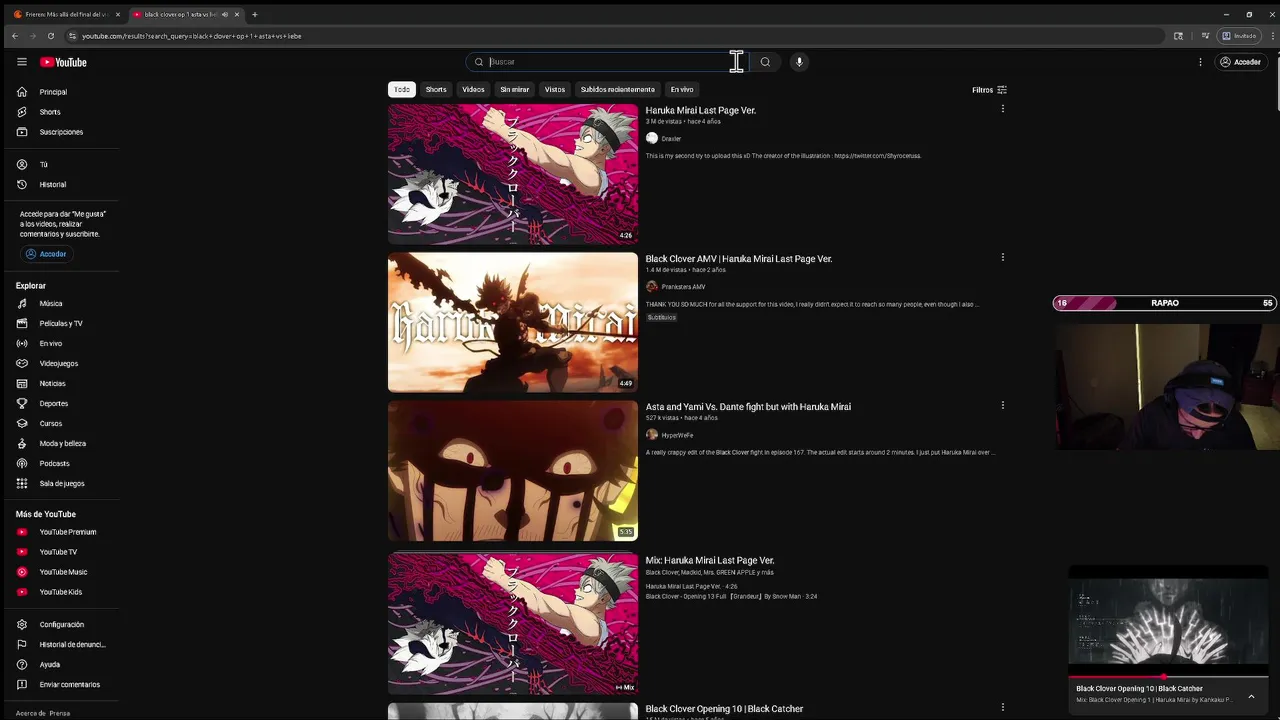Open Suscripciones in the sidebar
The height and width of the screenshot is (720, 1280).
[x=60, y=132]
